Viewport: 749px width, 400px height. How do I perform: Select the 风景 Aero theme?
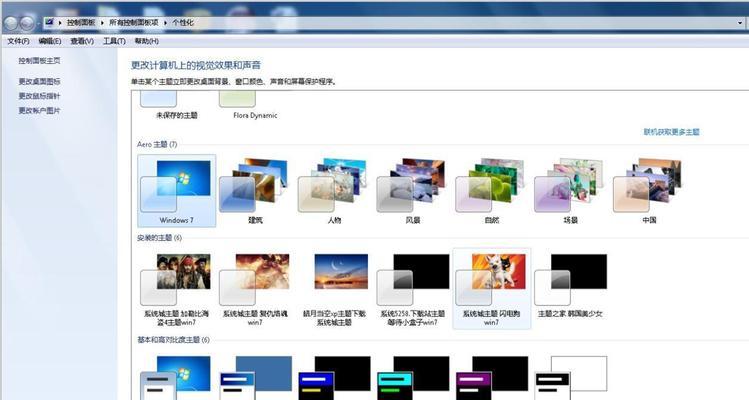[413, 191]
